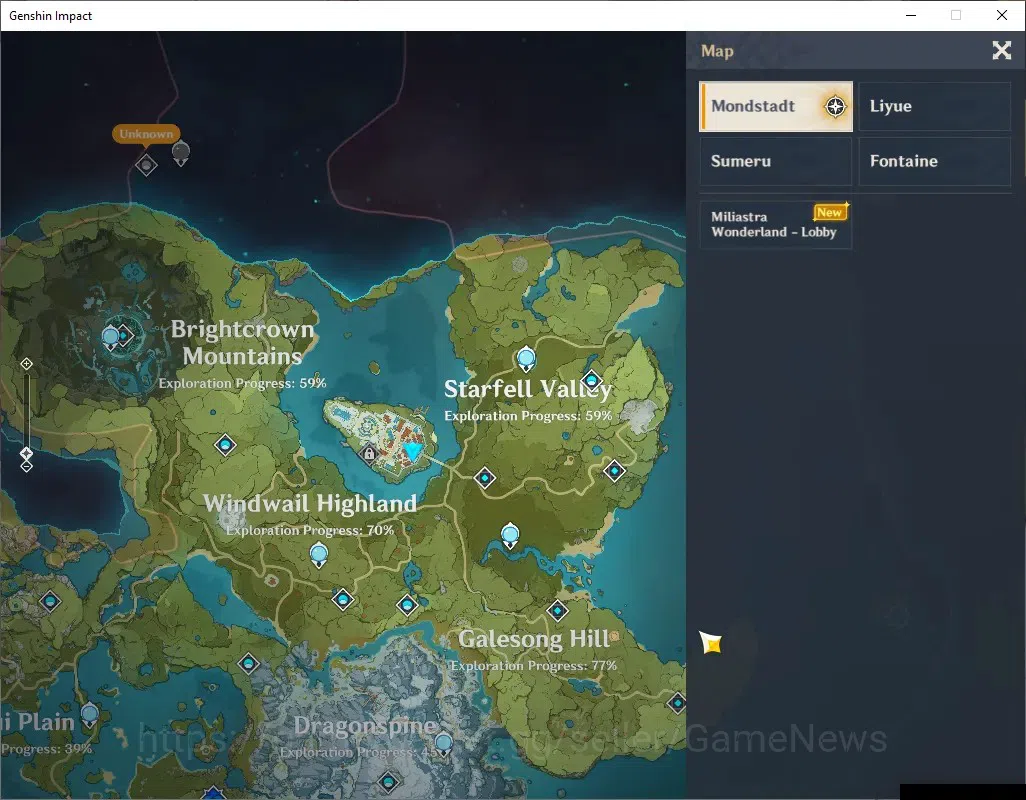Select statue pin below Windwail Highland progress

(319, 555)
